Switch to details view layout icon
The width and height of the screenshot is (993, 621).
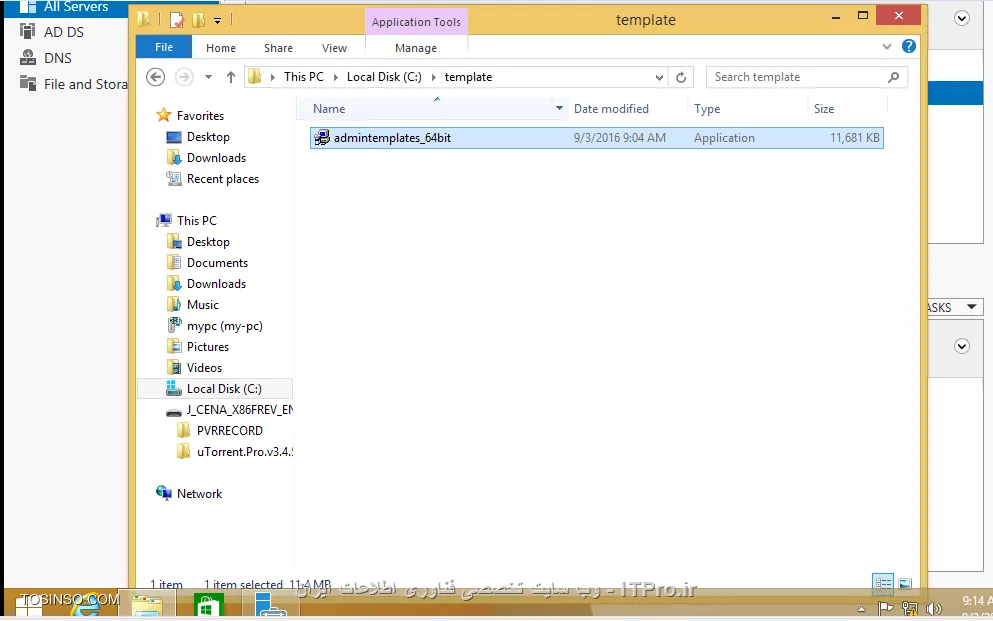pos(883,584)
